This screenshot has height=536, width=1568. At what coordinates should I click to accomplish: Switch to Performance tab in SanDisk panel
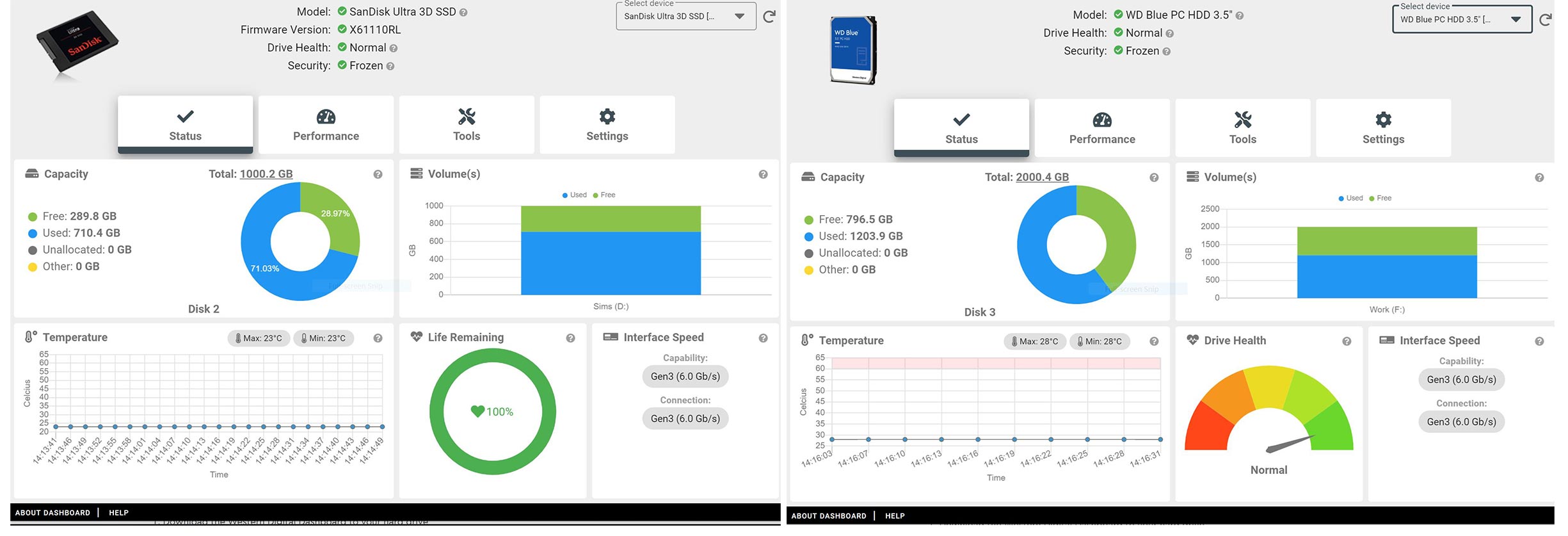tap(326, 124)
